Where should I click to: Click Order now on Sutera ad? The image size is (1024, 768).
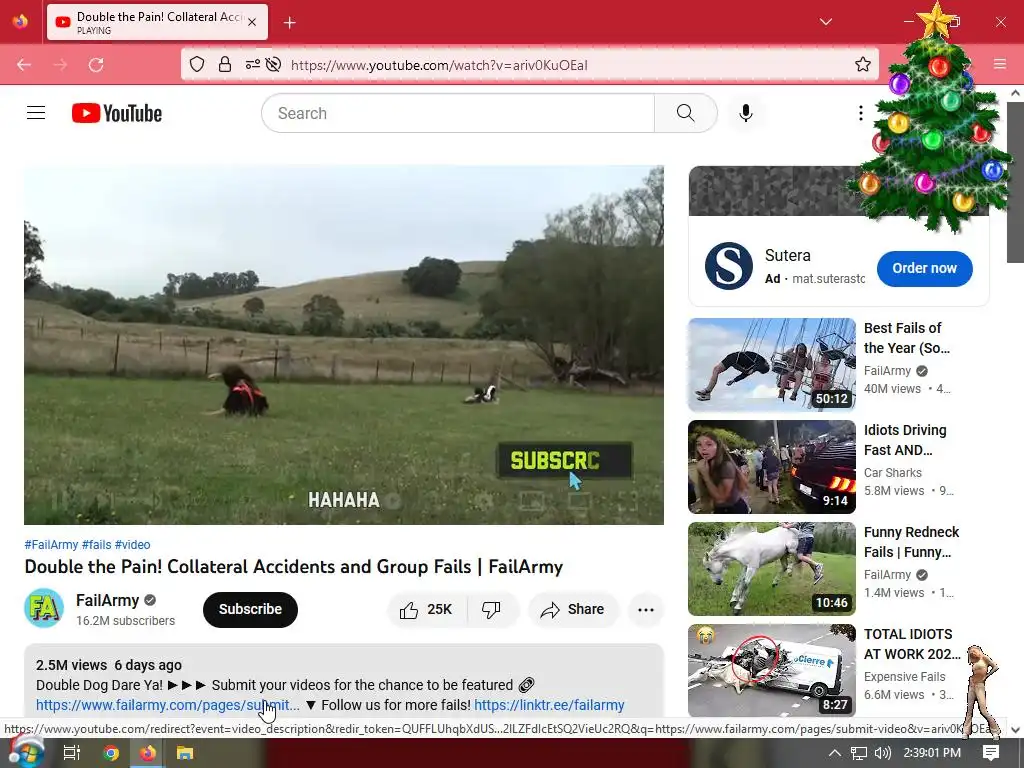tap(924, 268)
